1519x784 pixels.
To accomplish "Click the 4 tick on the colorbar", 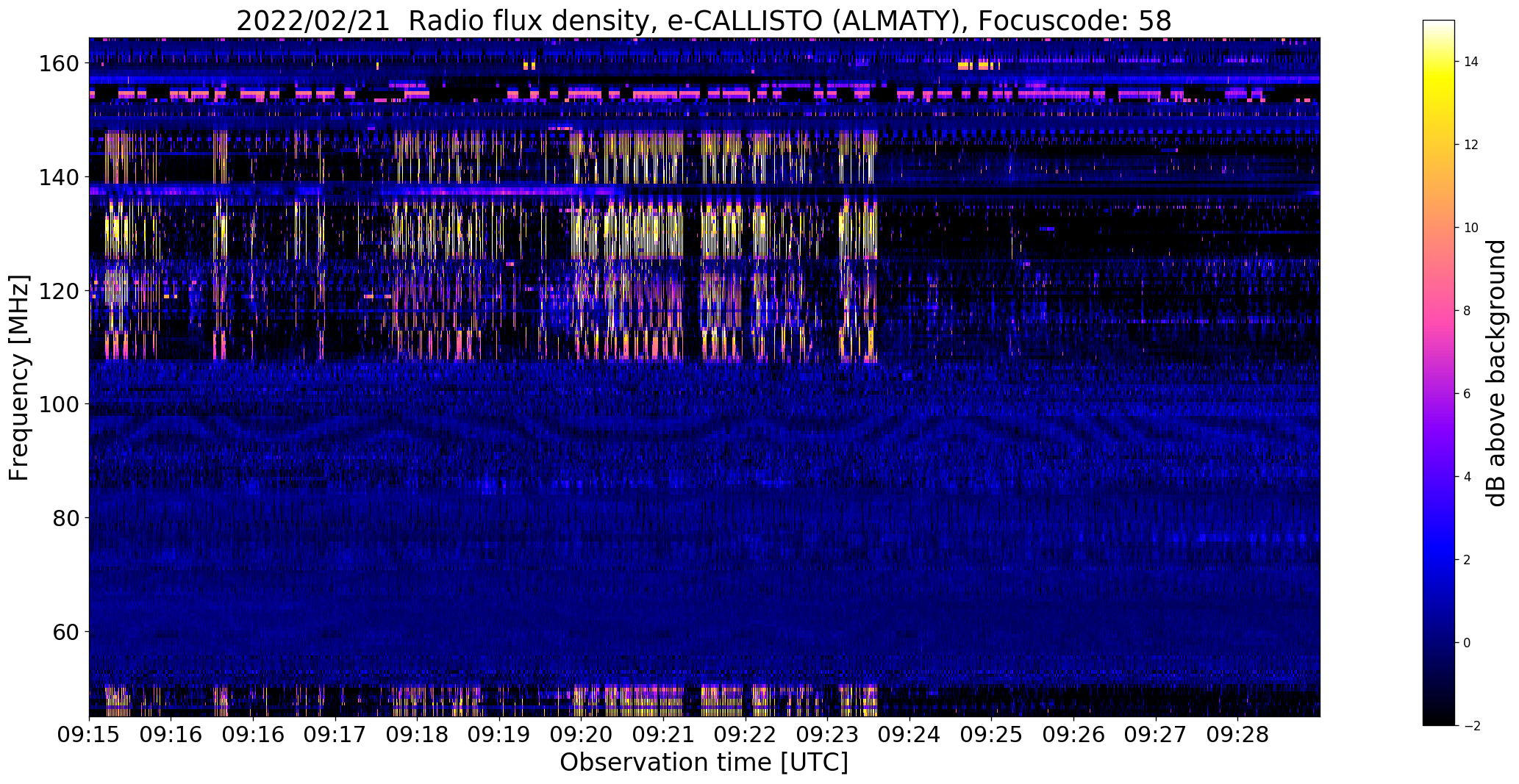I will point(1468,477).
